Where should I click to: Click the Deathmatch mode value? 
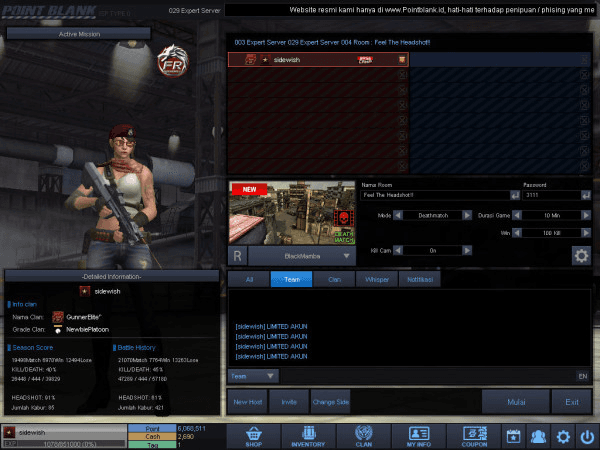(x=432, y=215)
